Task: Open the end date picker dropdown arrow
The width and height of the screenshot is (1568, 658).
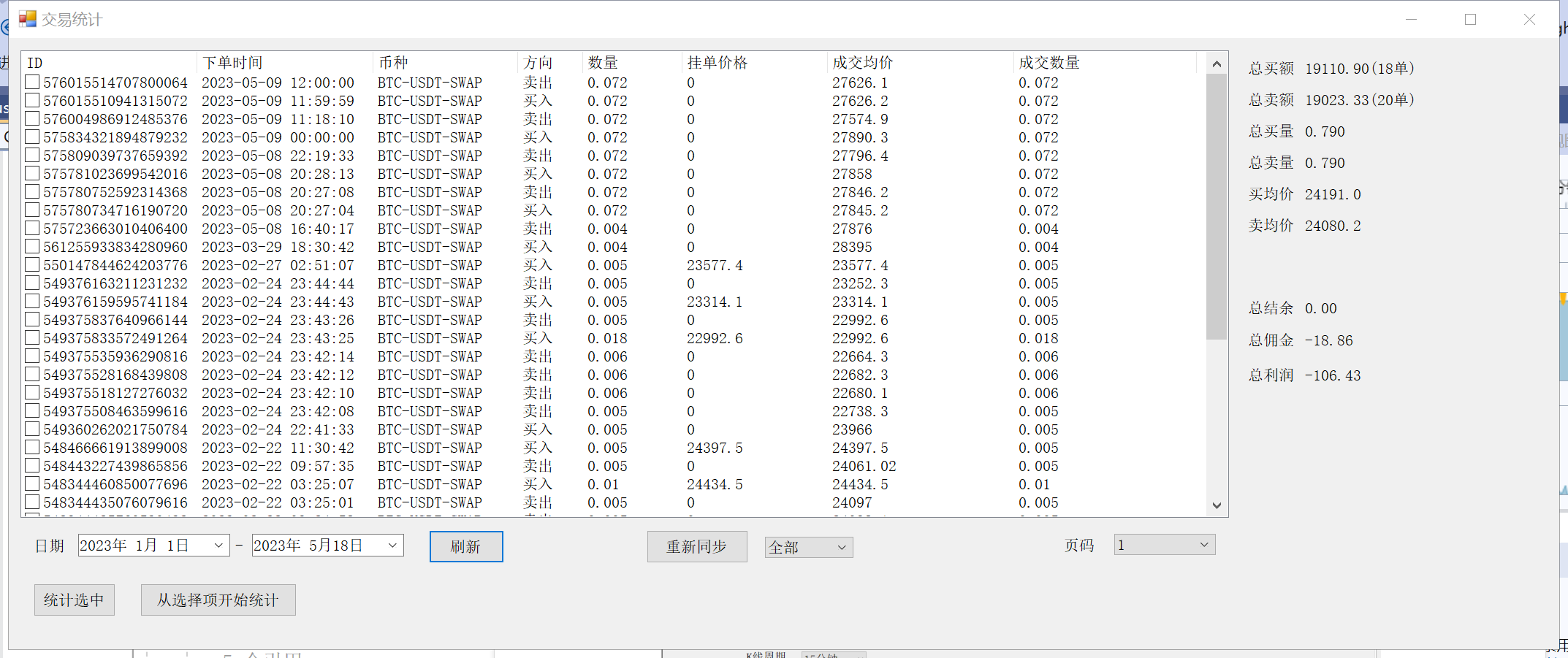Action: click(392, 545)
